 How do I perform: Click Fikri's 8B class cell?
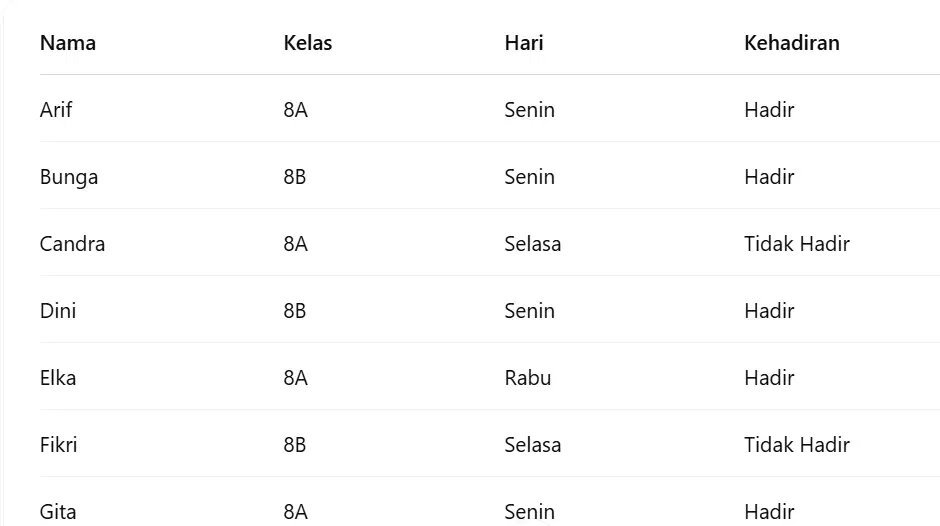point(295,445)
